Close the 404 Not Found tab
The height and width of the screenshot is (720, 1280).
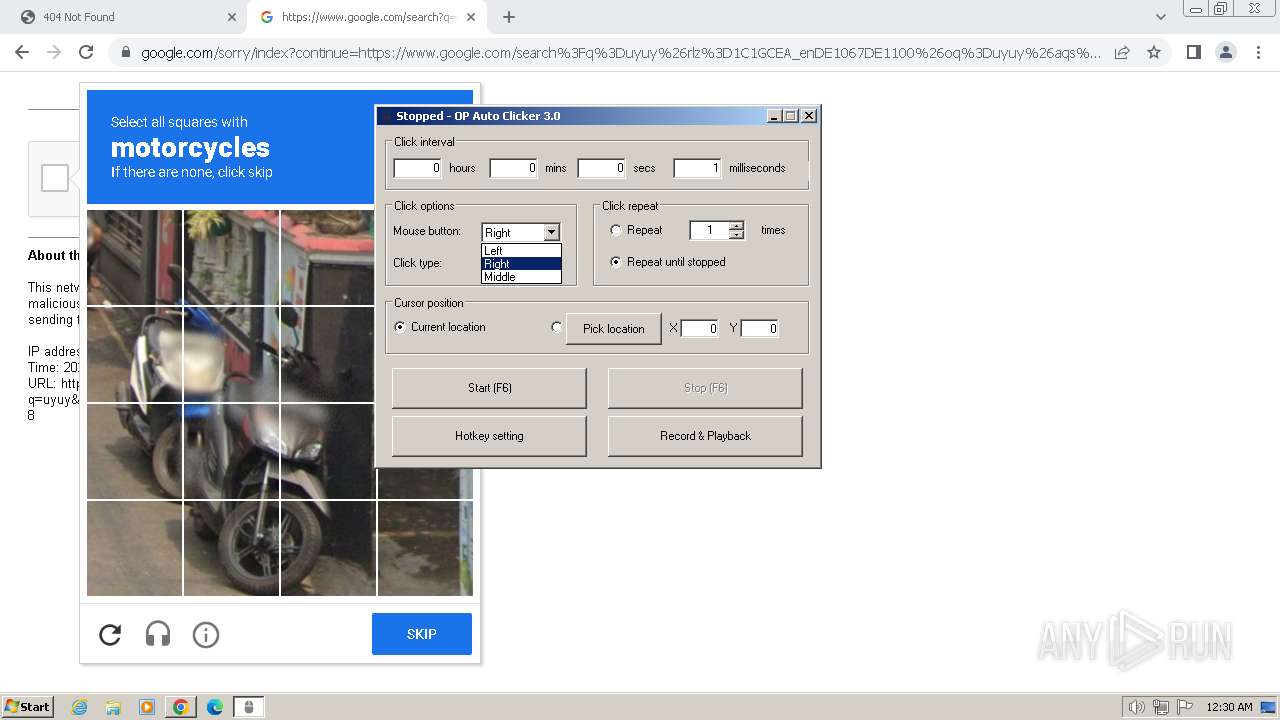(232, 17)
